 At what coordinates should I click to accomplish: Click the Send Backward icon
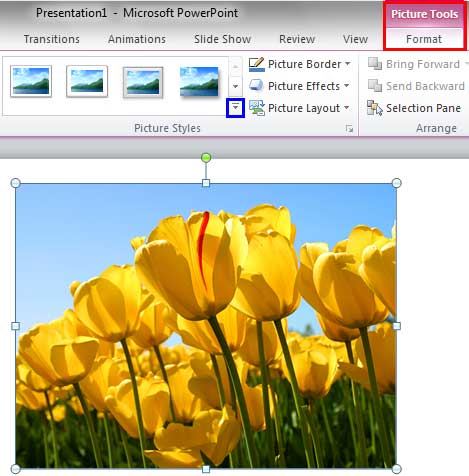pos(375,86)
